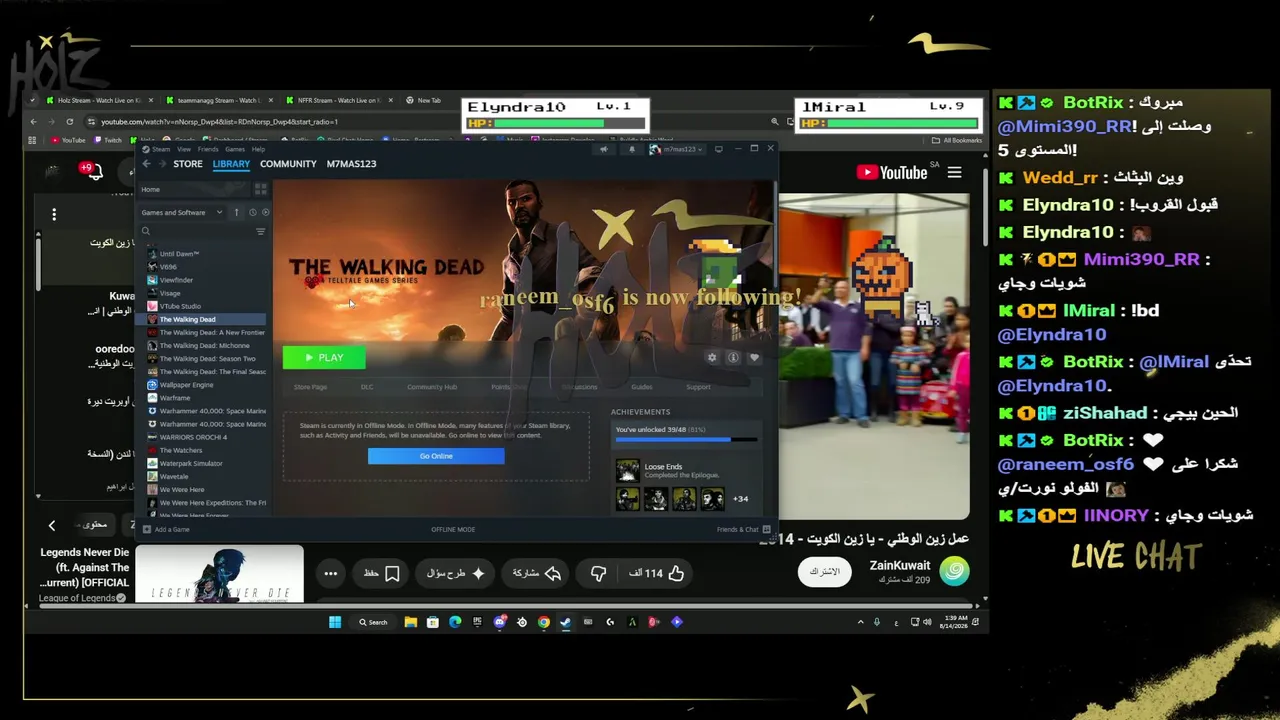Select Warframe in game list

coord(206,398)
